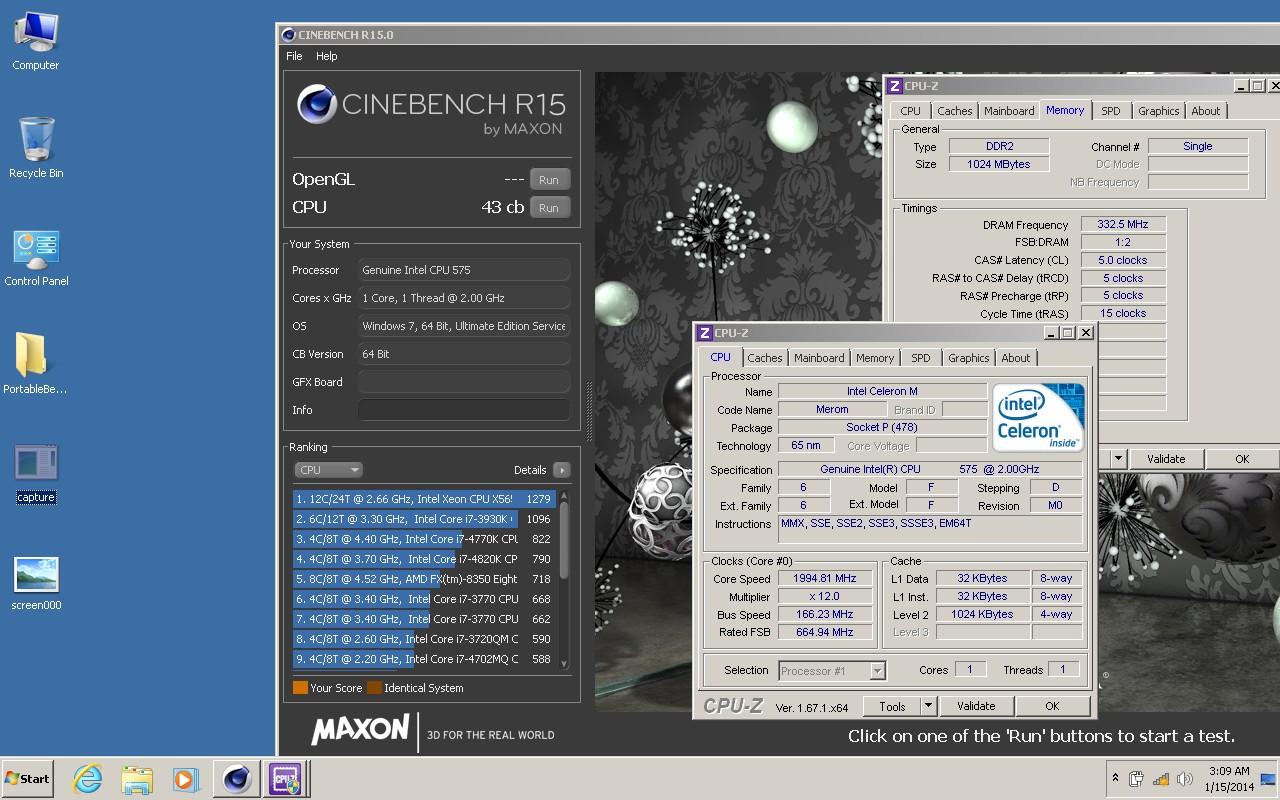
Task: Open Memory tab in front CPU-Z window
Action: click(x=875, y=358)
